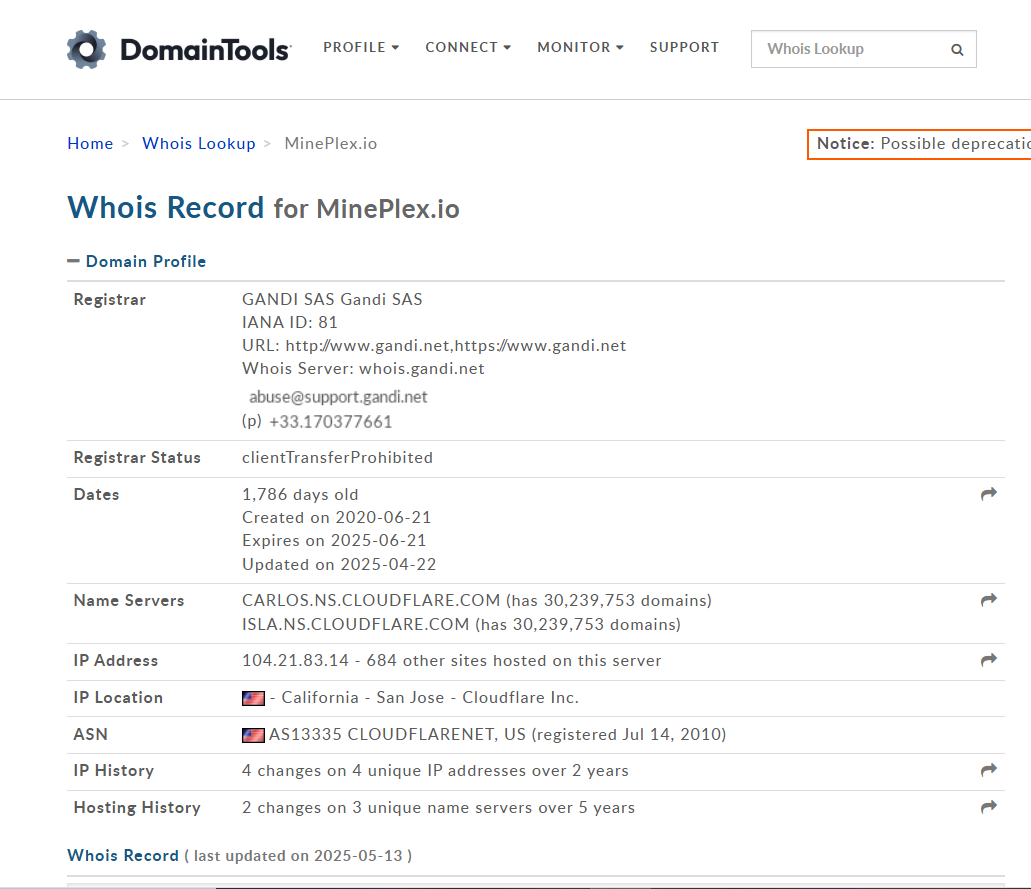Image resolution: width=1031 pixels, height=889 pixels.
Task: Click the Dates row label
Action: 96,494
